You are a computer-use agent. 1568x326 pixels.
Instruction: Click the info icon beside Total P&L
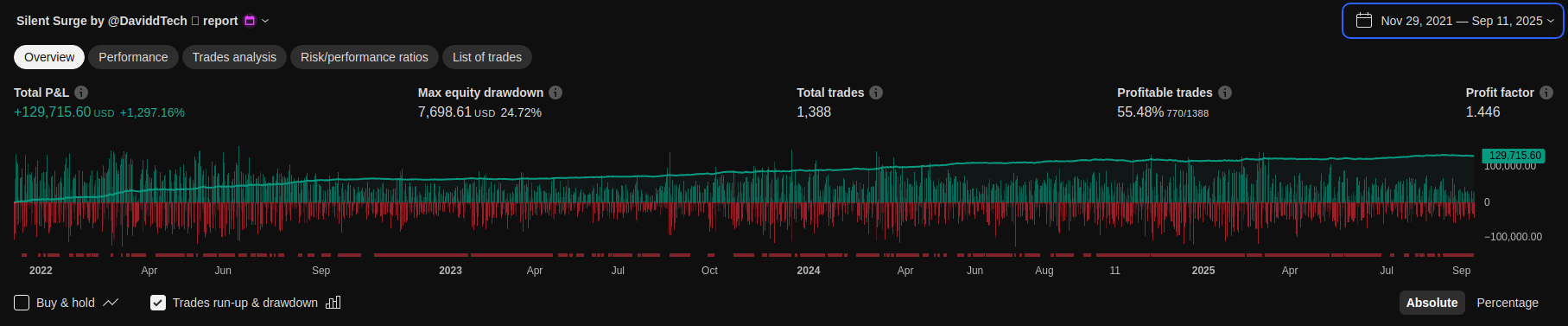81,93
